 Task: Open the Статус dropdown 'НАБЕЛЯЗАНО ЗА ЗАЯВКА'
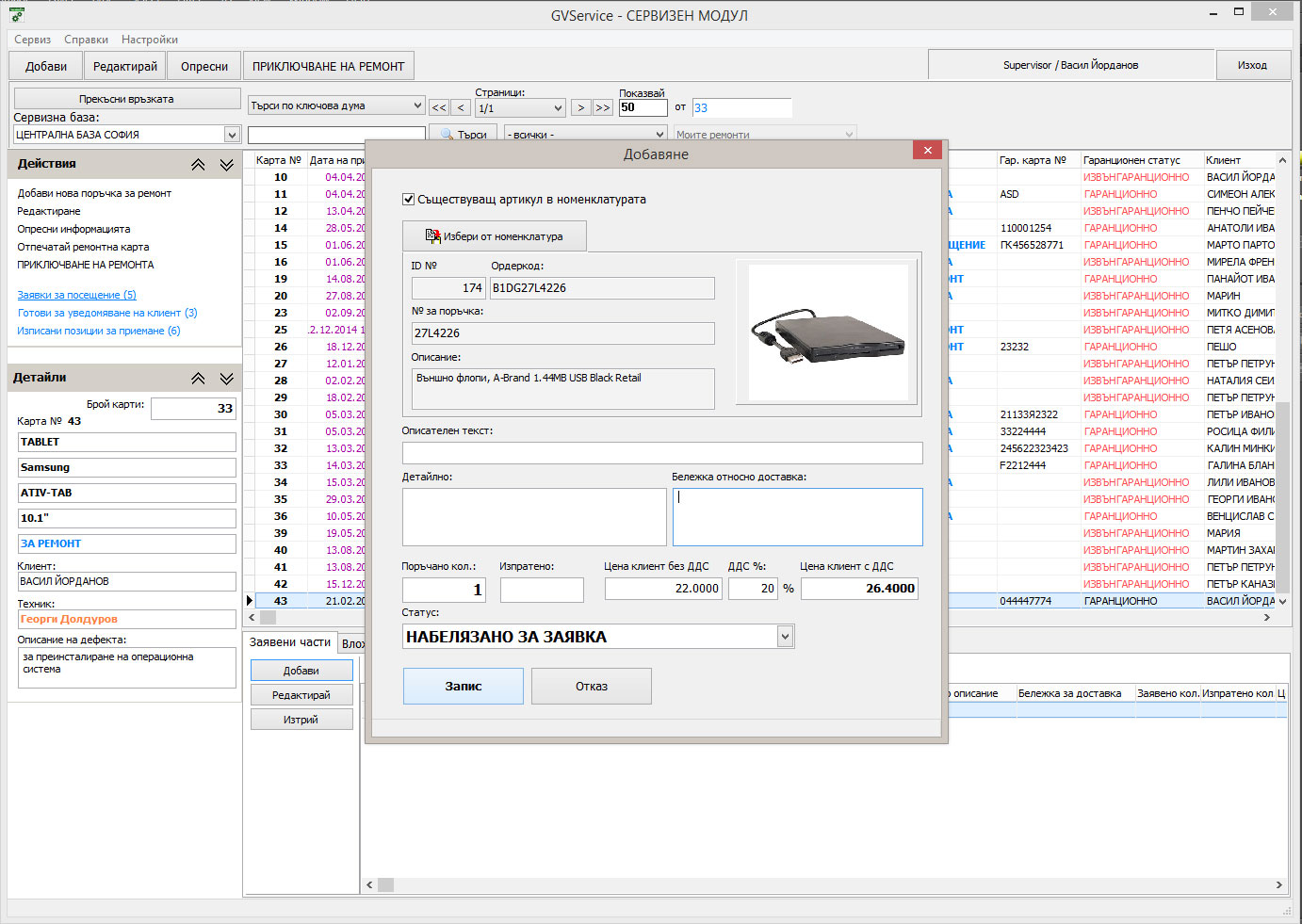pyautogui.click(x=785, y=638)
